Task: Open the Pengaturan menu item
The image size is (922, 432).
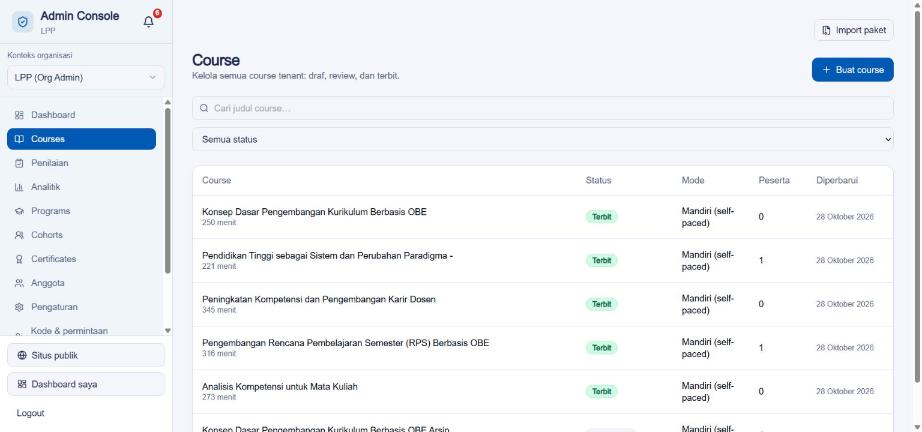Action: tap(81, 307)
